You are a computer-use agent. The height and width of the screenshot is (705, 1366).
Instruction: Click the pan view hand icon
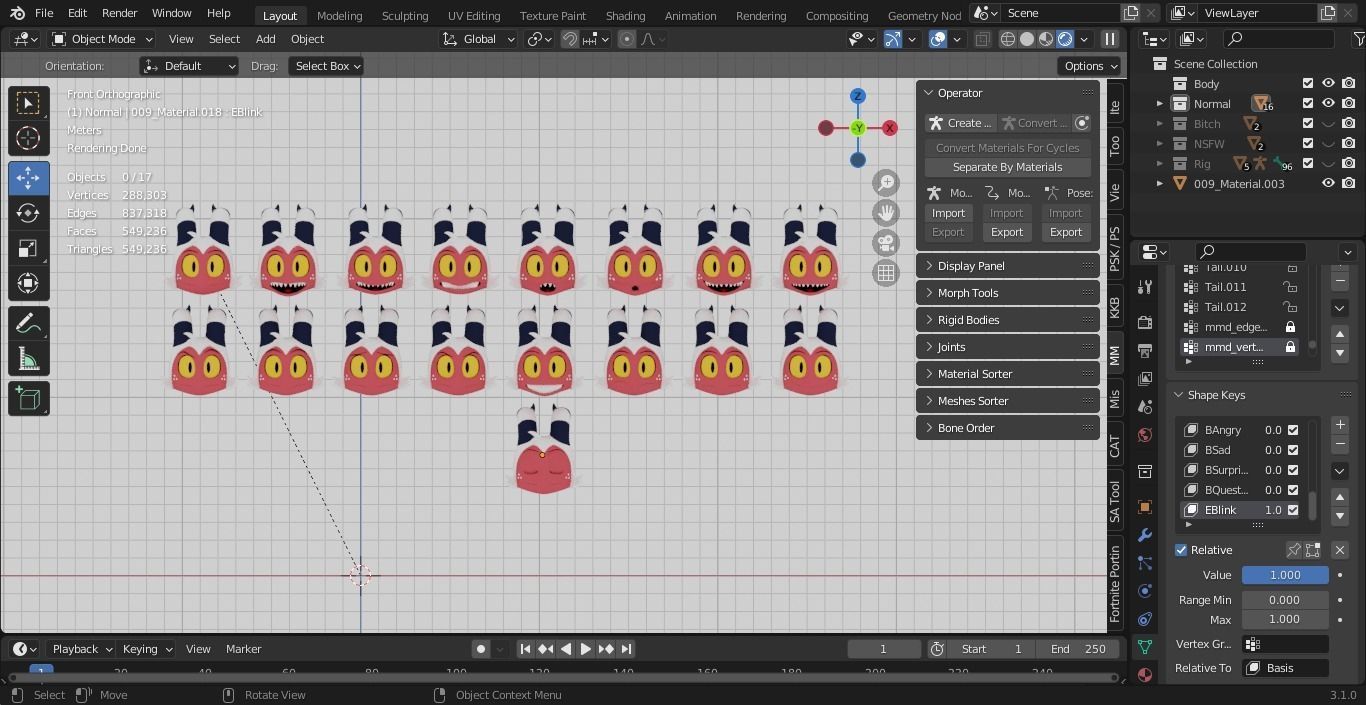pyautogui.click(x=886, y=213)
